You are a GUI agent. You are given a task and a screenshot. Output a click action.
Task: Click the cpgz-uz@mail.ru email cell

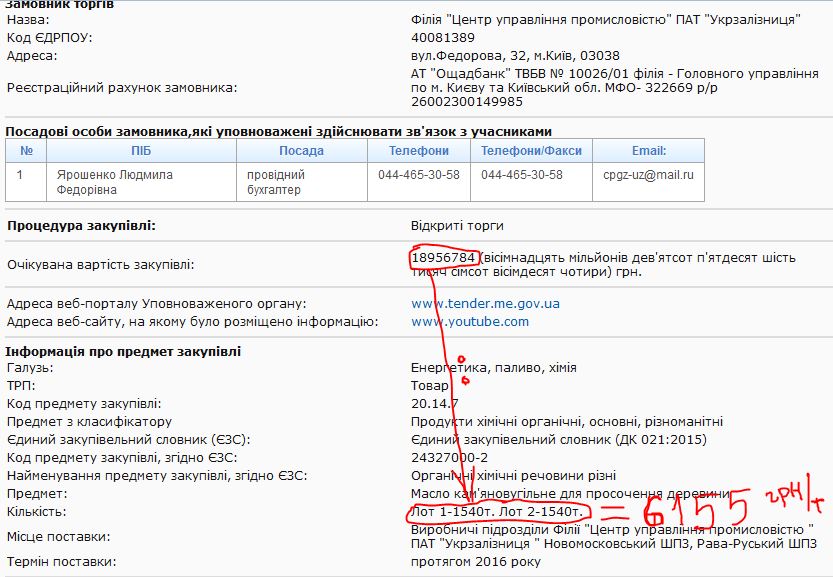click(x=648, y=175)
